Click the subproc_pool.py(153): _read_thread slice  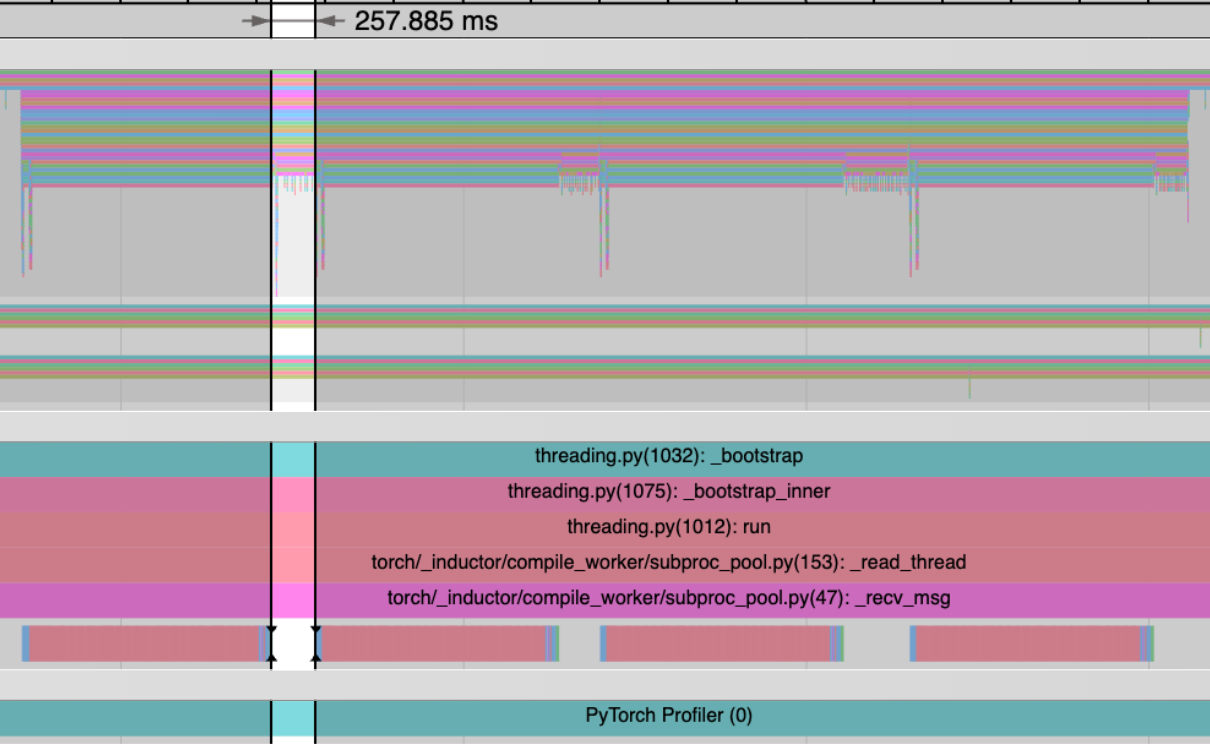(x=668, y=563)
